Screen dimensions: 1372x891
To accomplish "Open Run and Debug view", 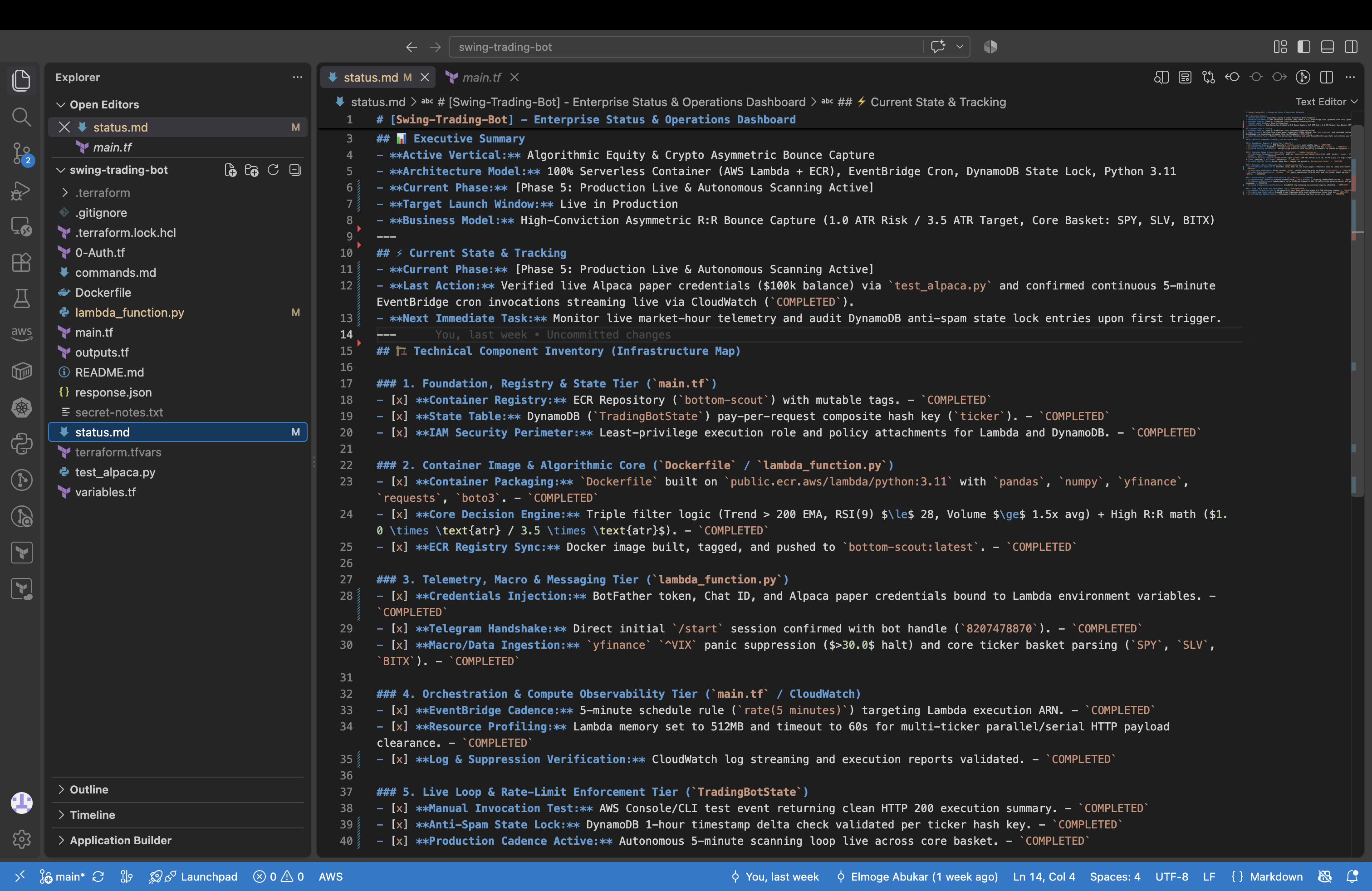I will 21,190.
